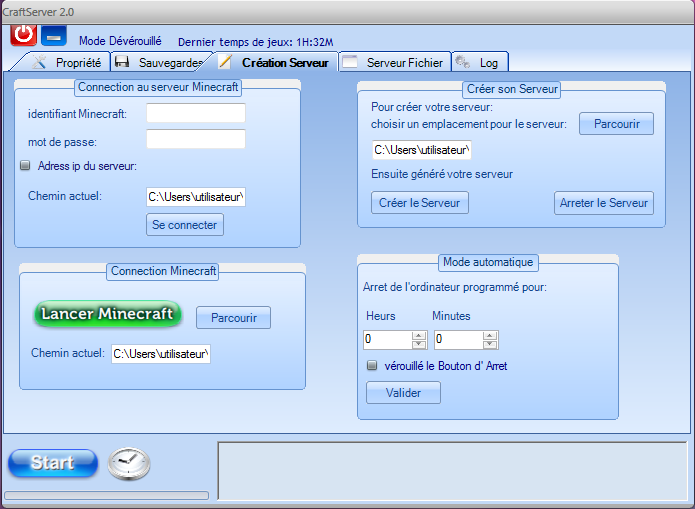Viewport: 695px width, 509px height.
Task: Click the Dernier temps de jeux text
Action: pos(255,42)
